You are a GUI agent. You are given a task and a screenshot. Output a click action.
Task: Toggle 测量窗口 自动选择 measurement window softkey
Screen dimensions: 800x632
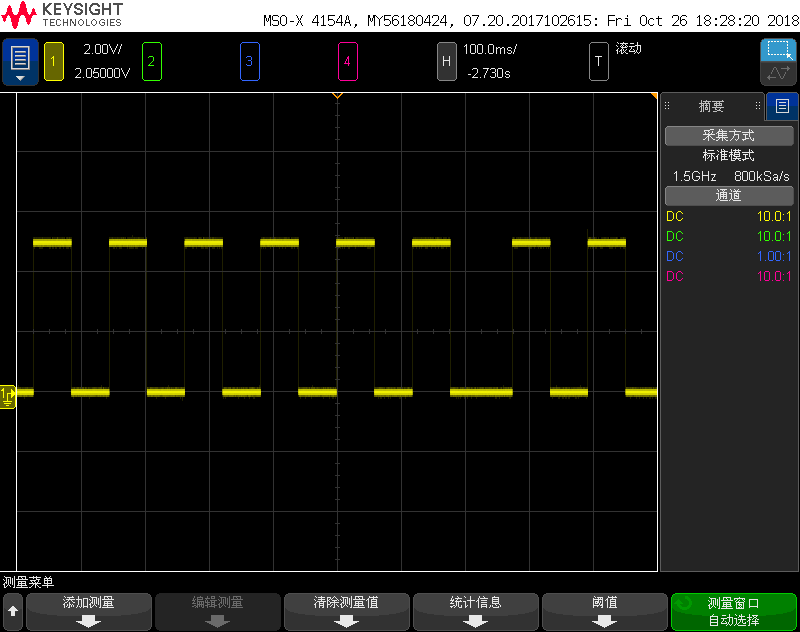click(x=734, y=612)
